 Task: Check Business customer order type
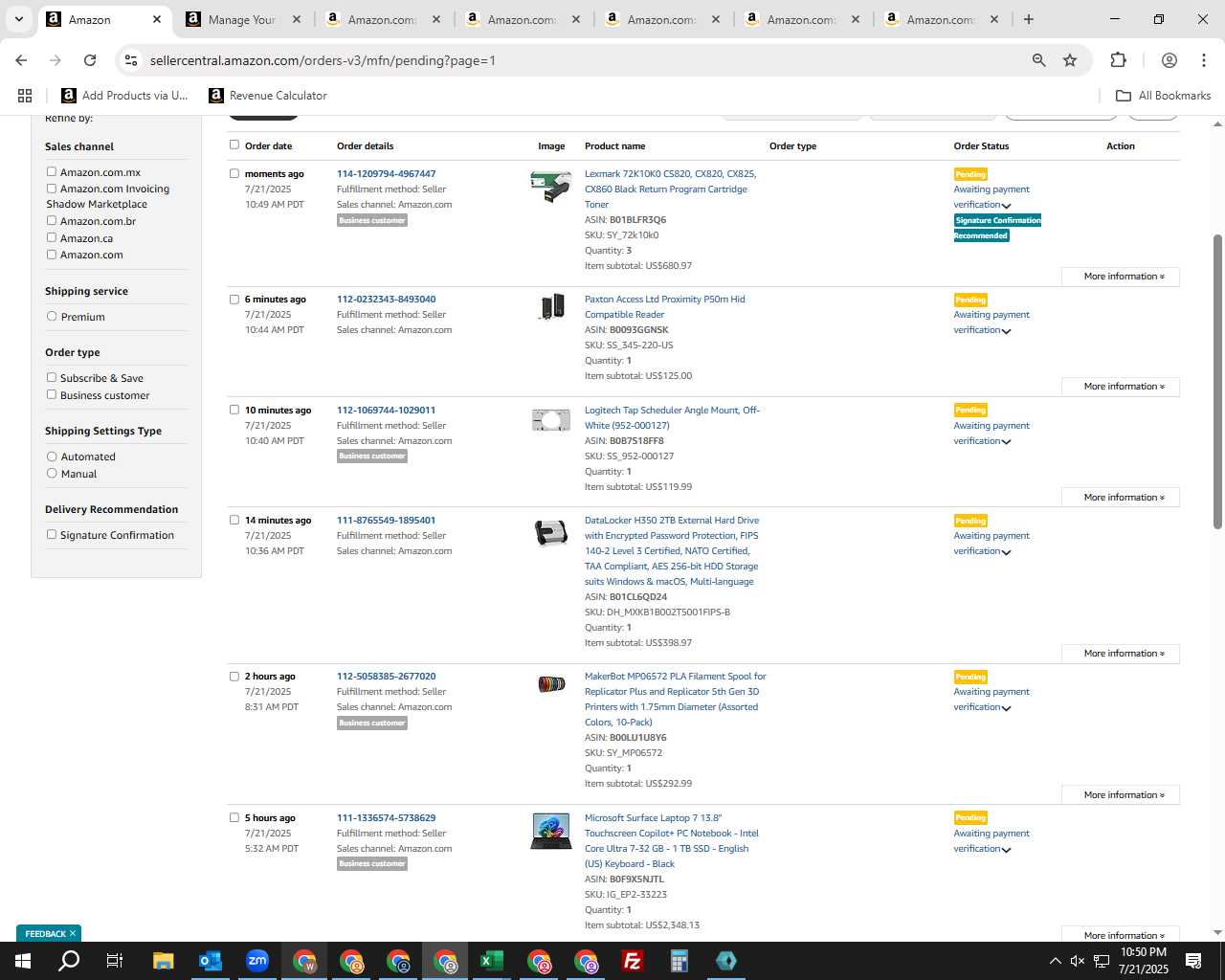52,394
